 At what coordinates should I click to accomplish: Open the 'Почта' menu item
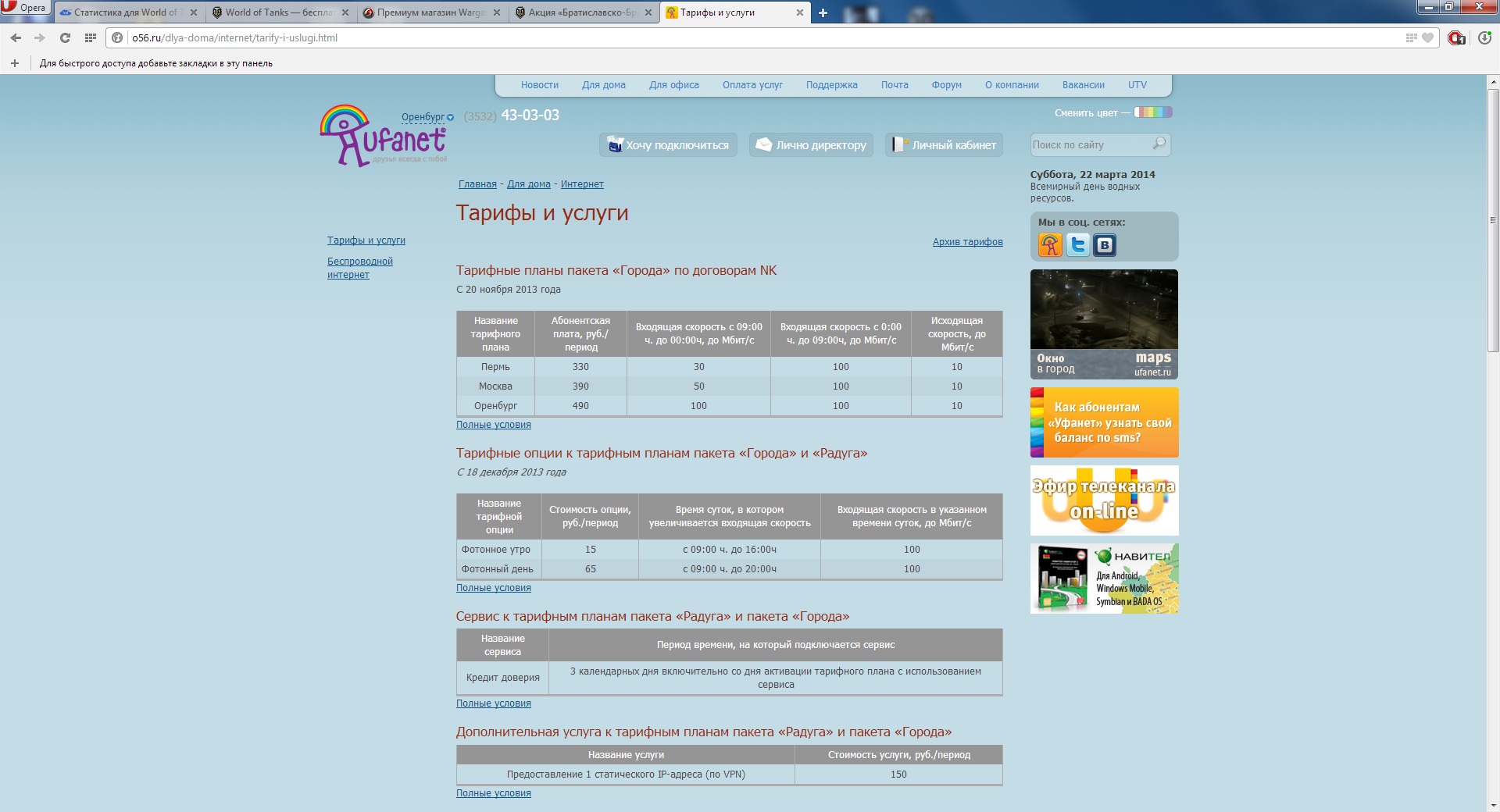tap(895, 85)
